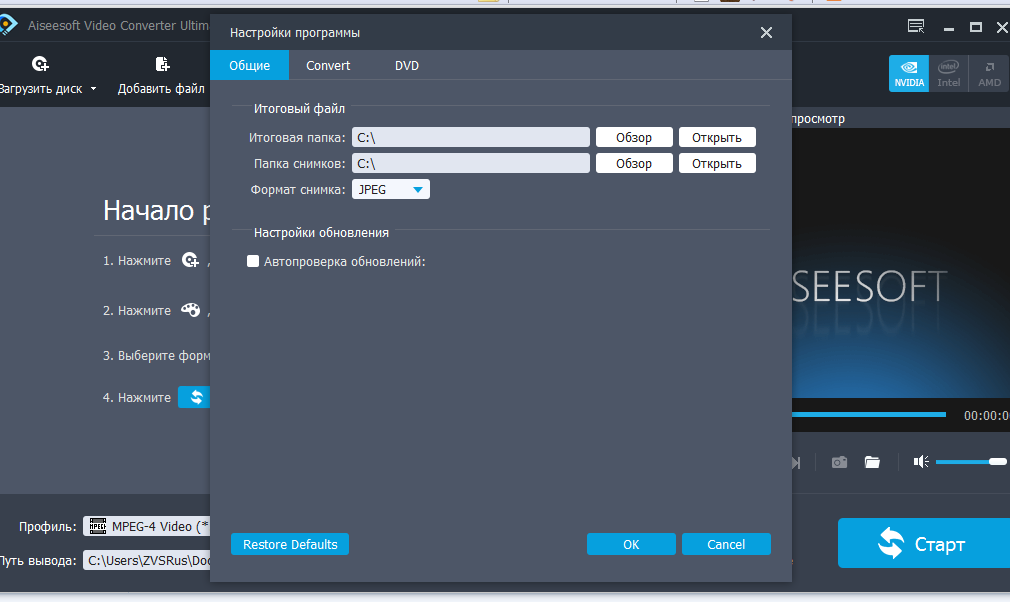
Task: Click the disc icon next to step 1
Action: click(x=190, y=260)
